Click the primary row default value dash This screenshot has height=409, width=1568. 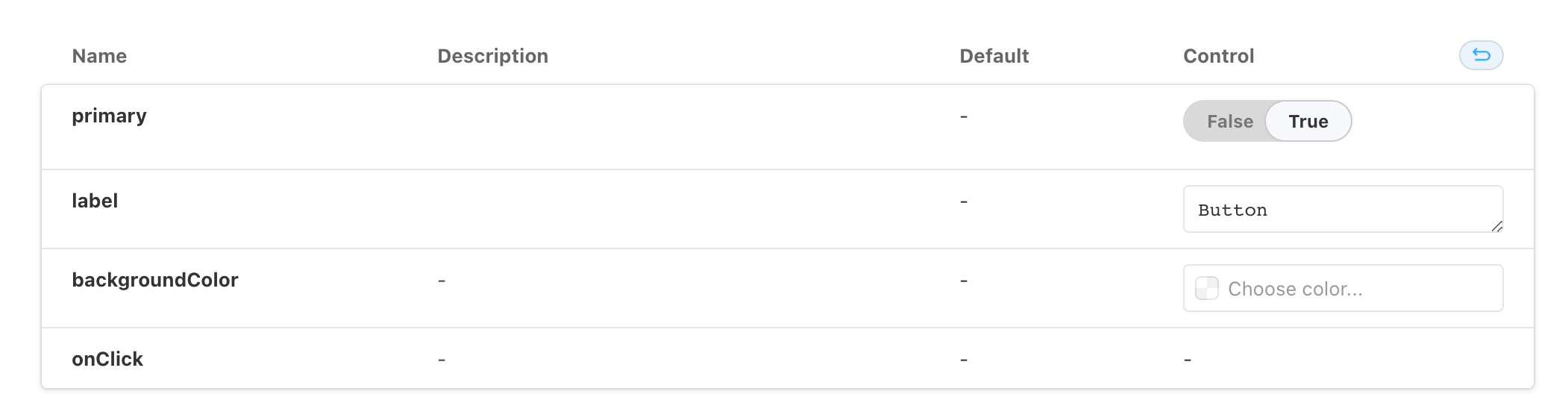click(x=964, y=116)
